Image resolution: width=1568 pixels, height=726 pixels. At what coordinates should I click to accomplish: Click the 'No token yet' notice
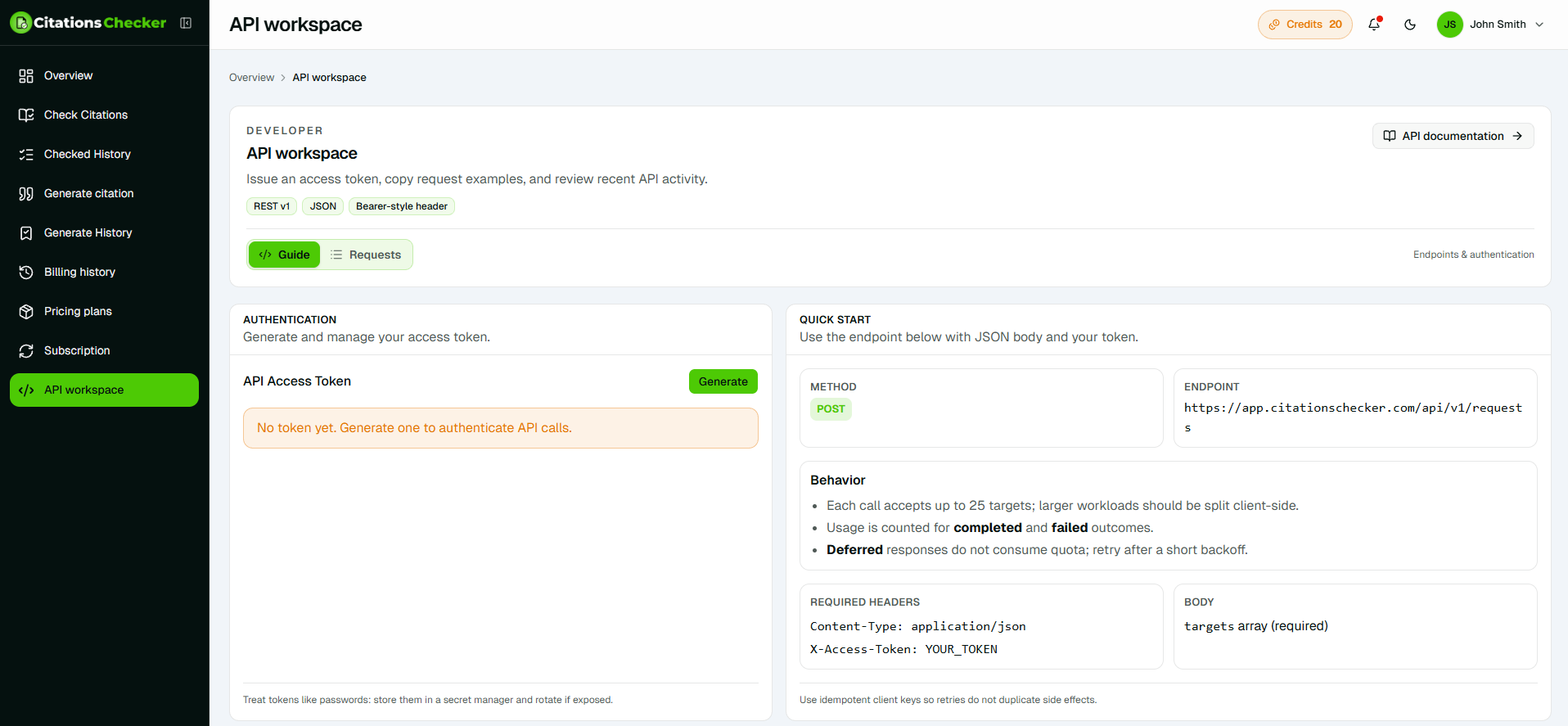501,428
